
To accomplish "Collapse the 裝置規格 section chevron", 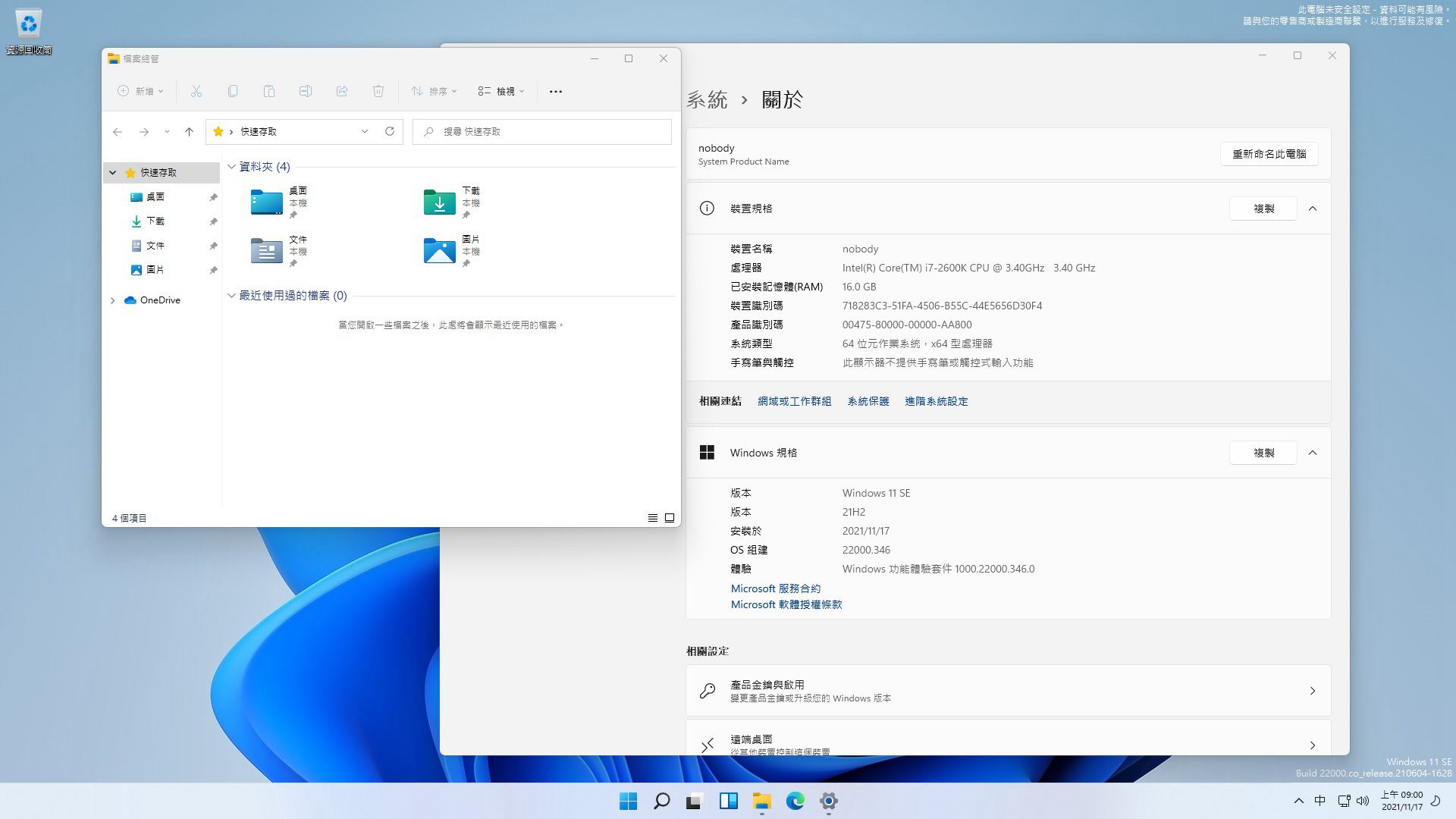I will coord(1313,209).
